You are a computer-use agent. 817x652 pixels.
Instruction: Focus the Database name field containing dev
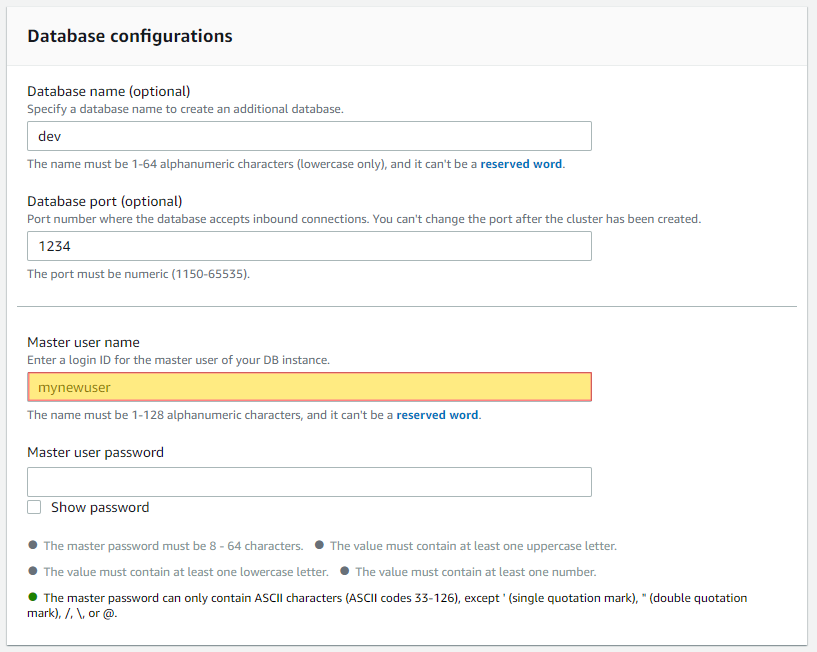coord(310,136)
